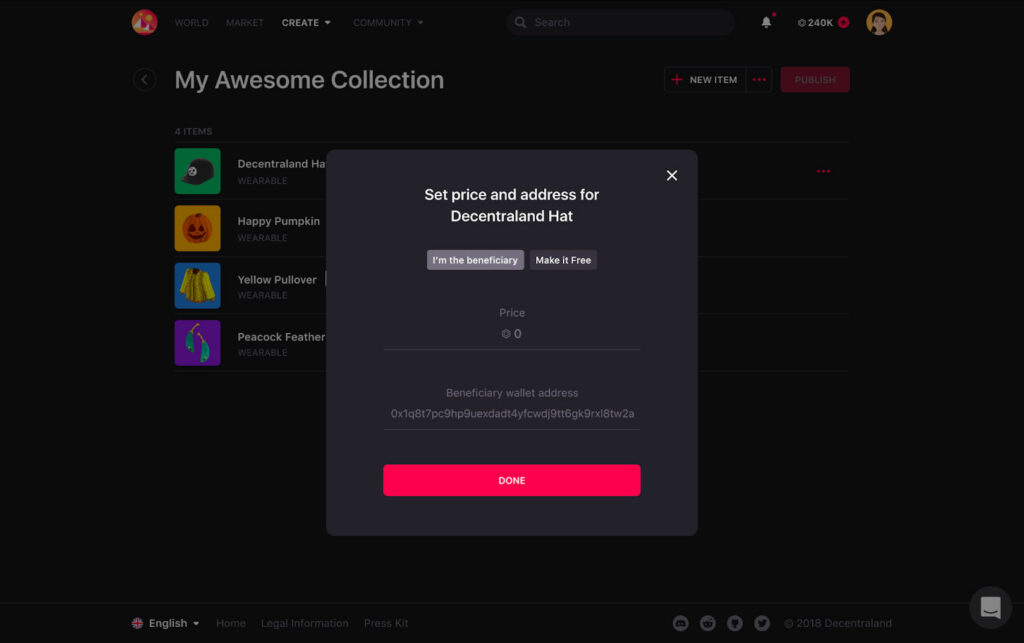Viewport: 1024px width, 643px height.
Task: Open the chat support widget
Action: pos(990,607)
